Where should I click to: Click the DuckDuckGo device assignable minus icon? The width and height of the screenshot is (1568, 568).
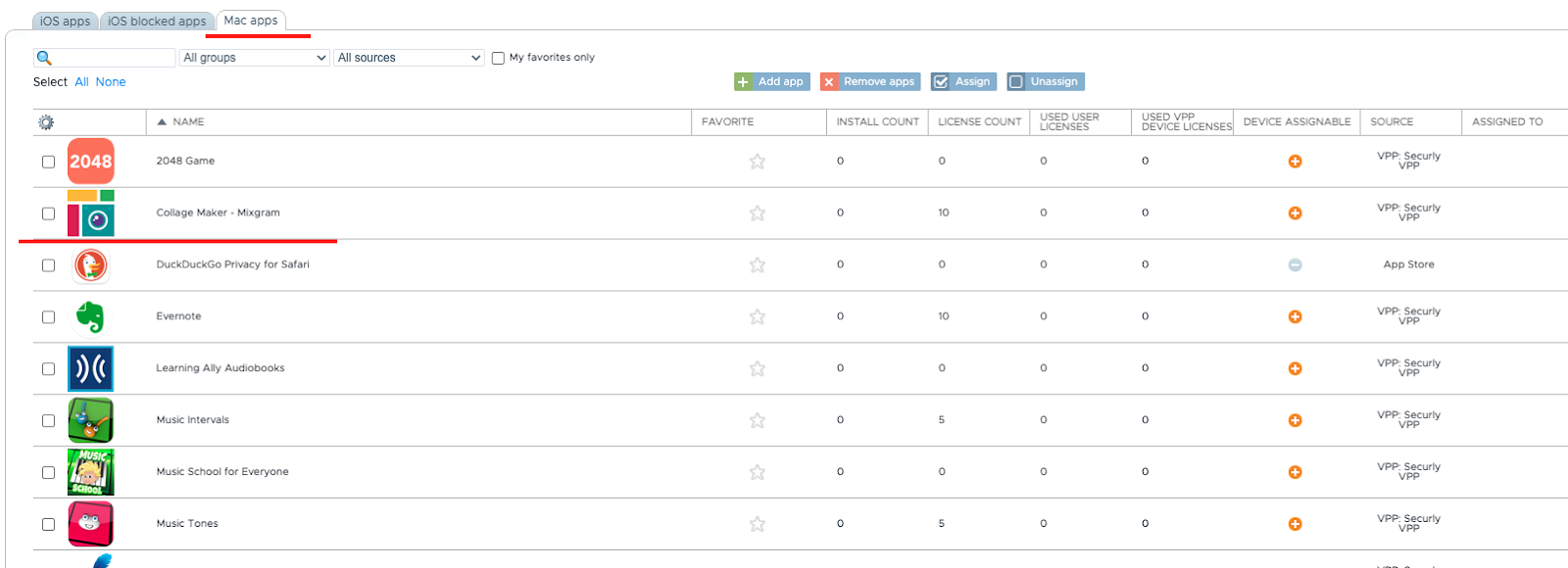tap(1295, 265)
